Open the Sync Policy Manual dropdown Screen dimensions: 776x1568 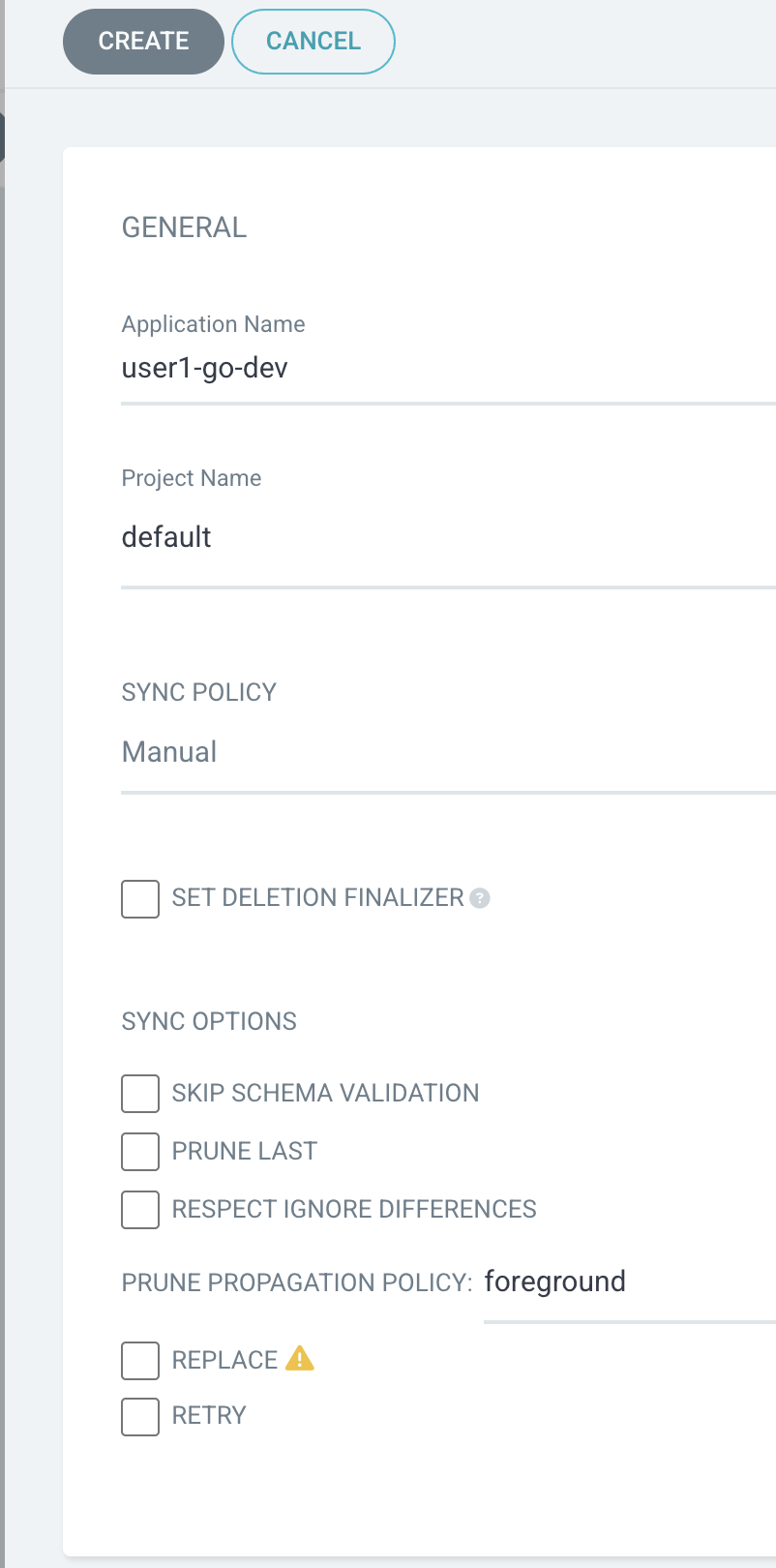(448, 752)
